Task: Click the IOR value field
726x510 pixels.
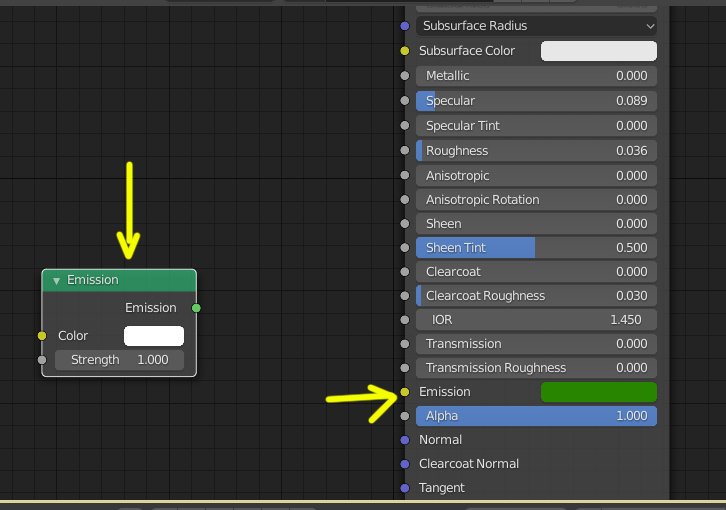Action: point(536,320)
